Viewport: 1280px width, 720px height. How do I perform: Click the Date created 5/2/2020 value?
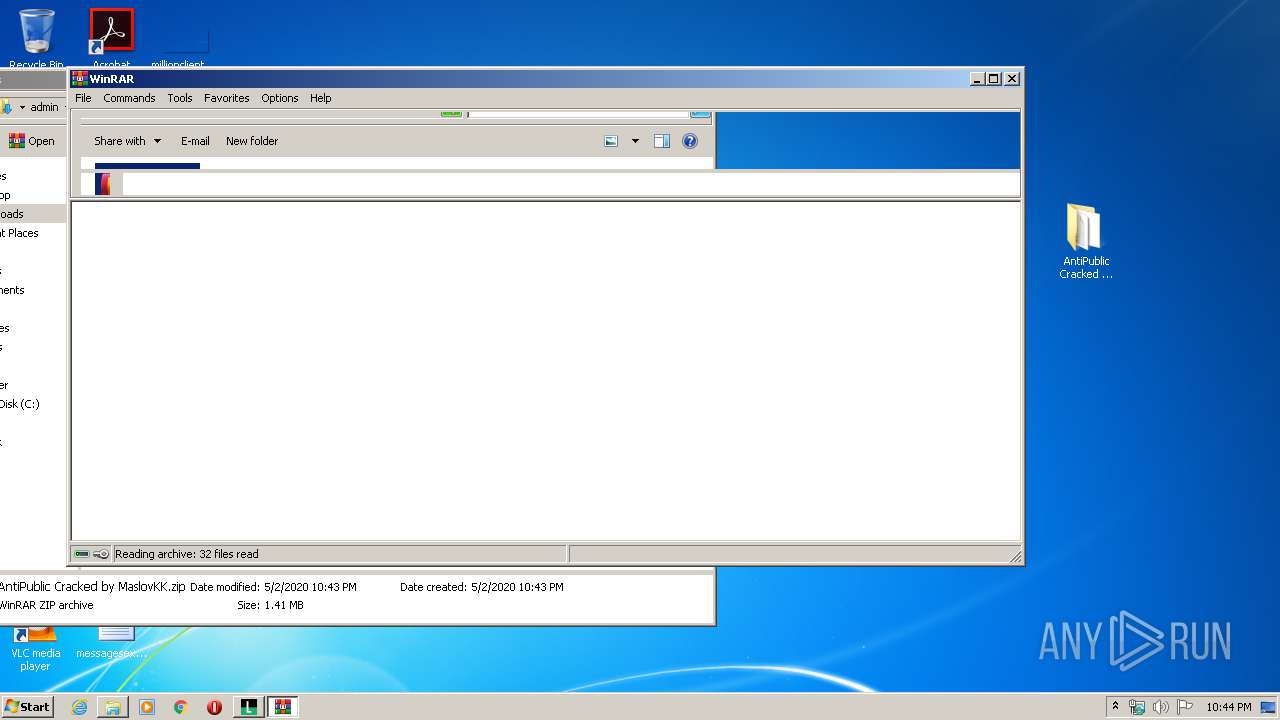coord(517,587)
